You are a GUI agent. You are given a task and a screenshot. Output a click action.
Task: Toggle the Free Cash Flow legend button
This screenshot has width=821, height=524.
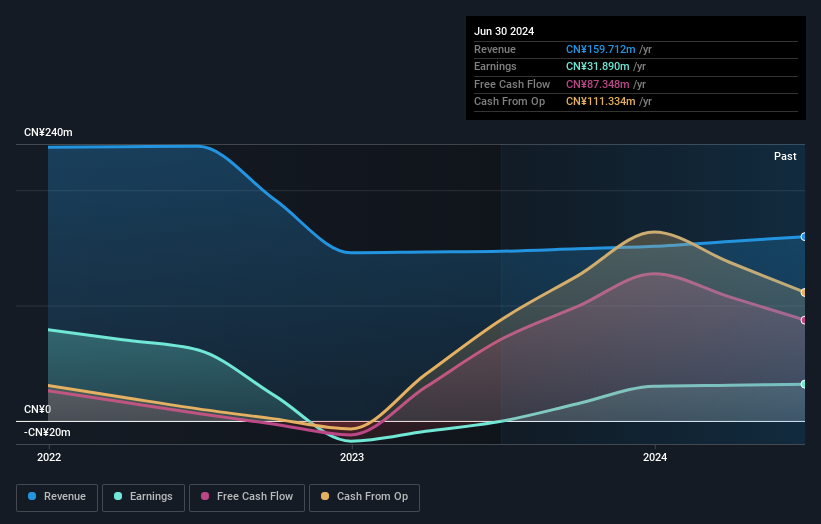(x=247, y=497)
